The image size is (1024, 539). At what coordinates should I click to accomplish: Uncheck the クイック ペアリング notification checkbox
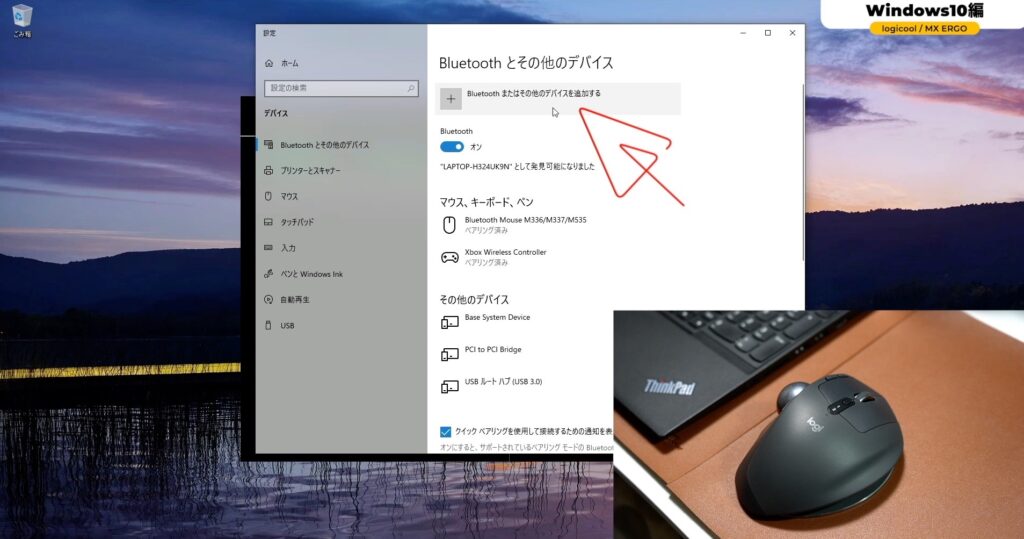[x=445, y=432]
